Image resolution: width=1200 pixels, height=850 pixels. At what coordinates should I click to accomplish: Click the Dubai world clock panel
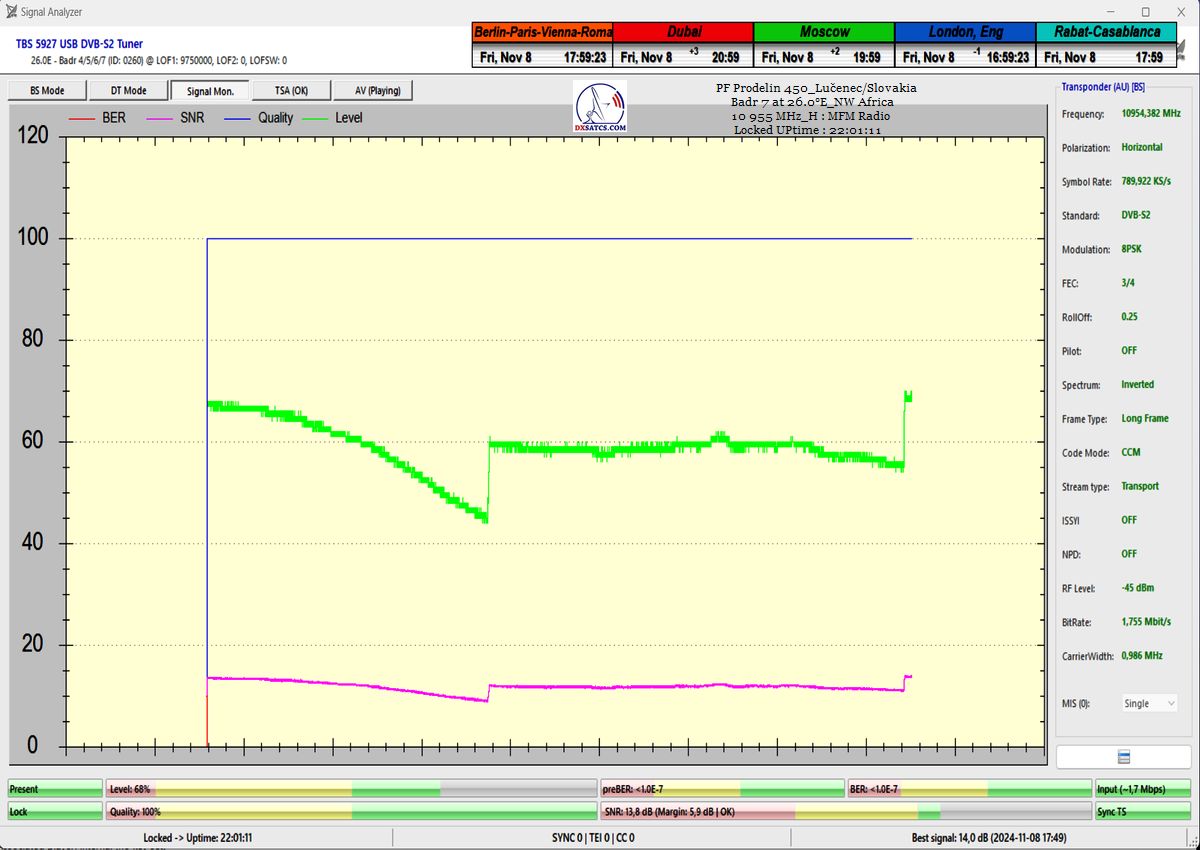(683, 45)
